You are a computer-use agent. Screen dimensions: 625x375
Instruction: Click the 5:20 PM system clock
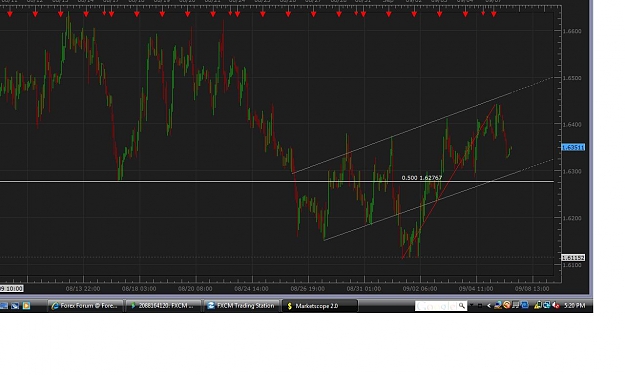574,306
